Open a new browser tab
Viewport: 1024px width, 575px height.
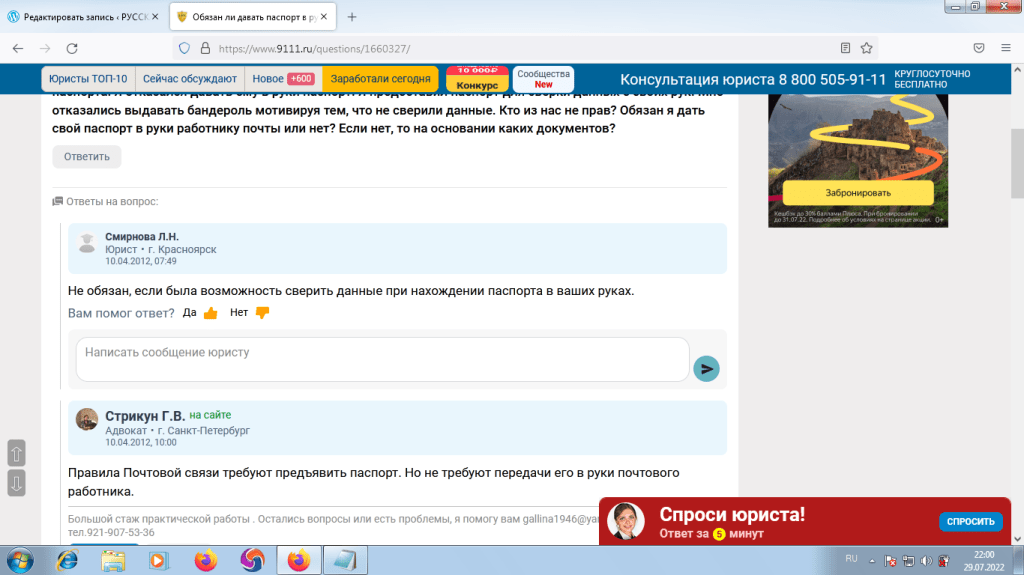pyautogui.click(x=352, y=17)
